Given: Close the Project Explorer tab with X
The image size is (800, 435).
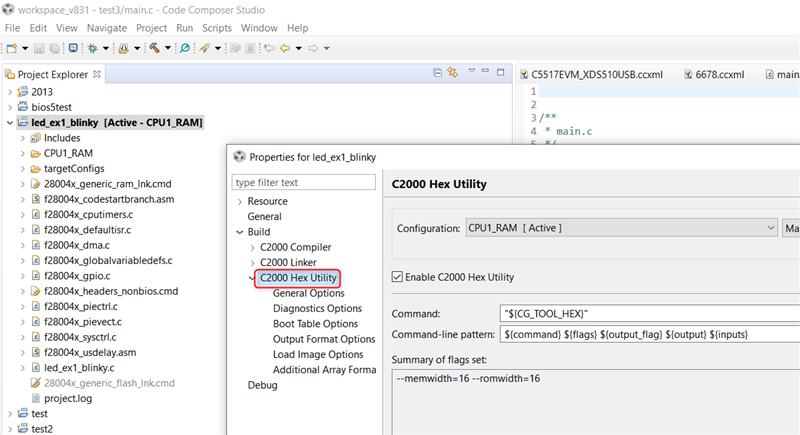Looking at the screenshot, I should [96, 74].
